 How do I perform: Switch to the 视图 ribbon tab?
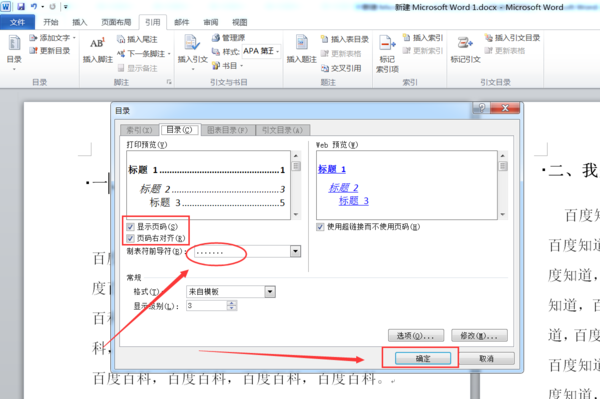pyautogui.click(x=240, y=22)
